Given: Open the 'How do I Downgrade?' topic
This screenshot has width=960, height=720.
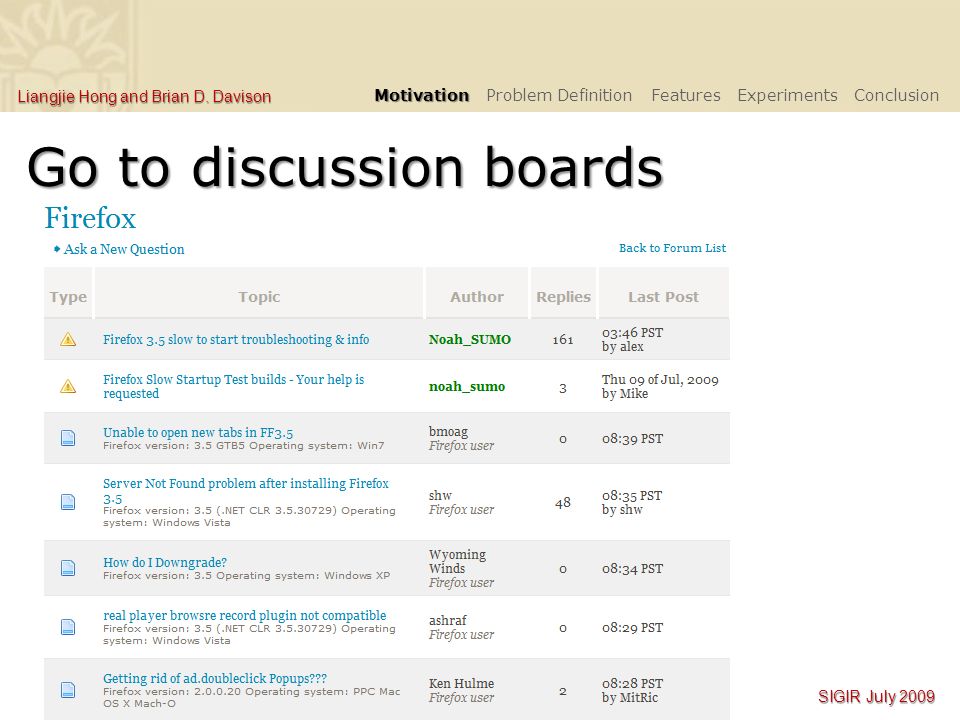Looking at the screenshot, I should [165, 562].
